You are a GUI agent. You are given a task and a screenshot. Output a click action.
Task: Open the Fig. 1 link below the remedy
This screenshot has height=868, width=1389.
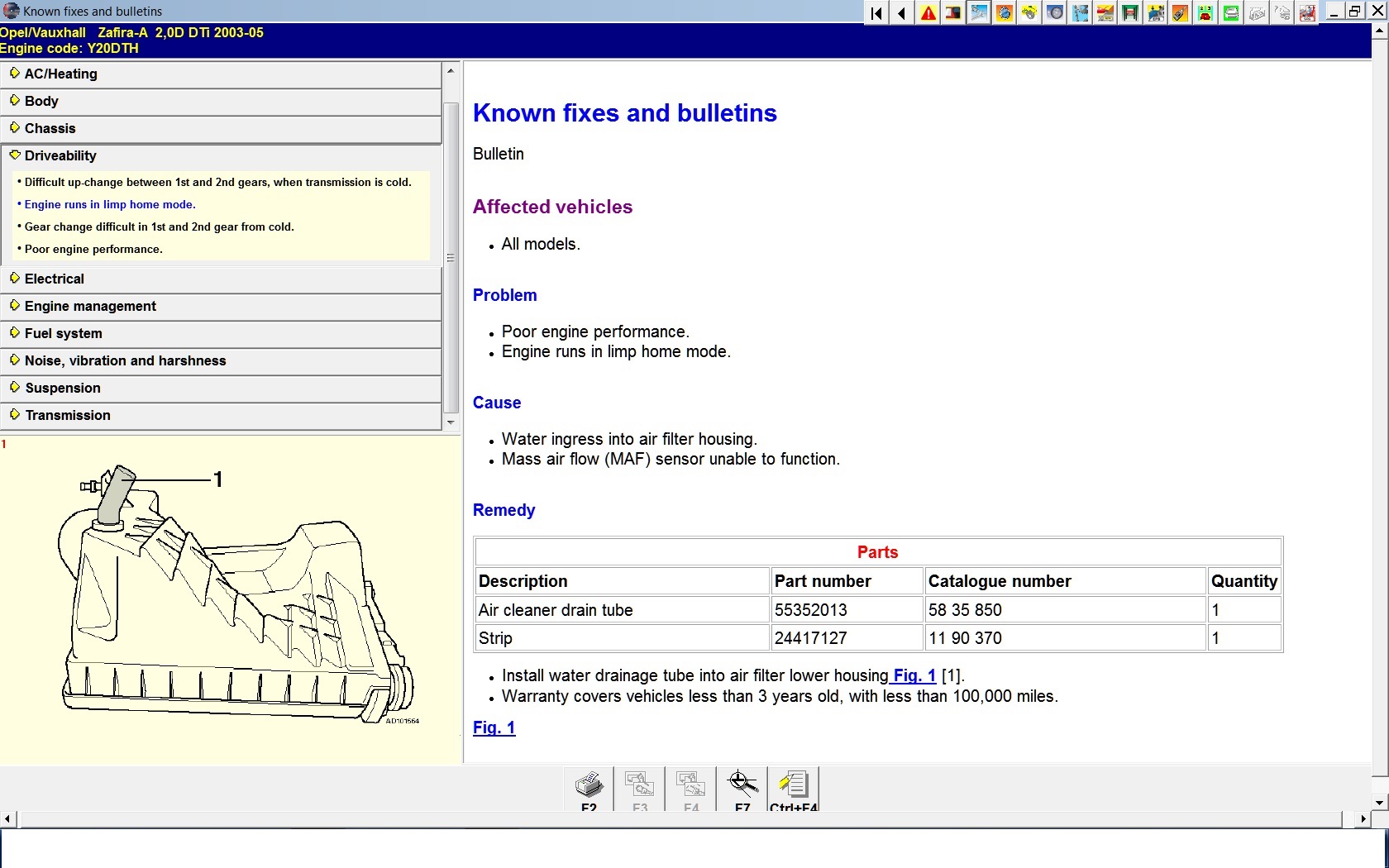[x=494, y=727]
